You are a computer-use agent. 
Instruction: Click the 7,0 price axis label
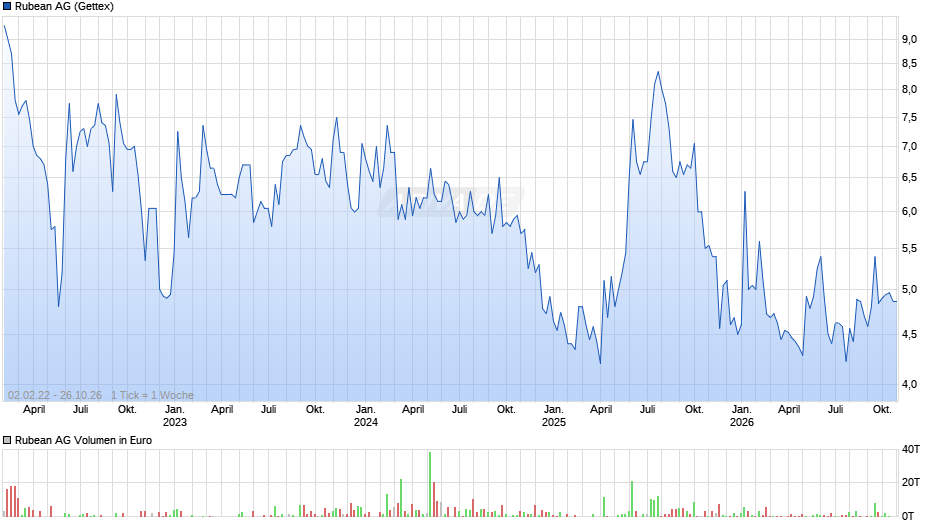coord(909,146)
